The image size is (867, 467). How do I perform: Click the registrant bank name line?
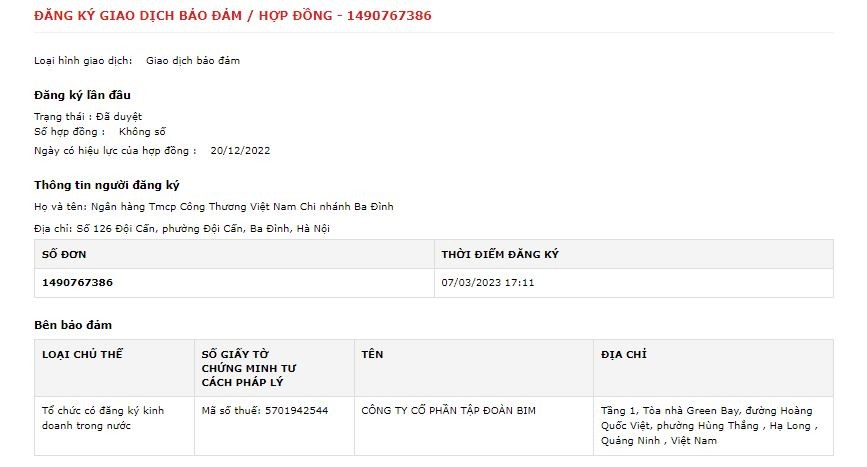point(214,207)
